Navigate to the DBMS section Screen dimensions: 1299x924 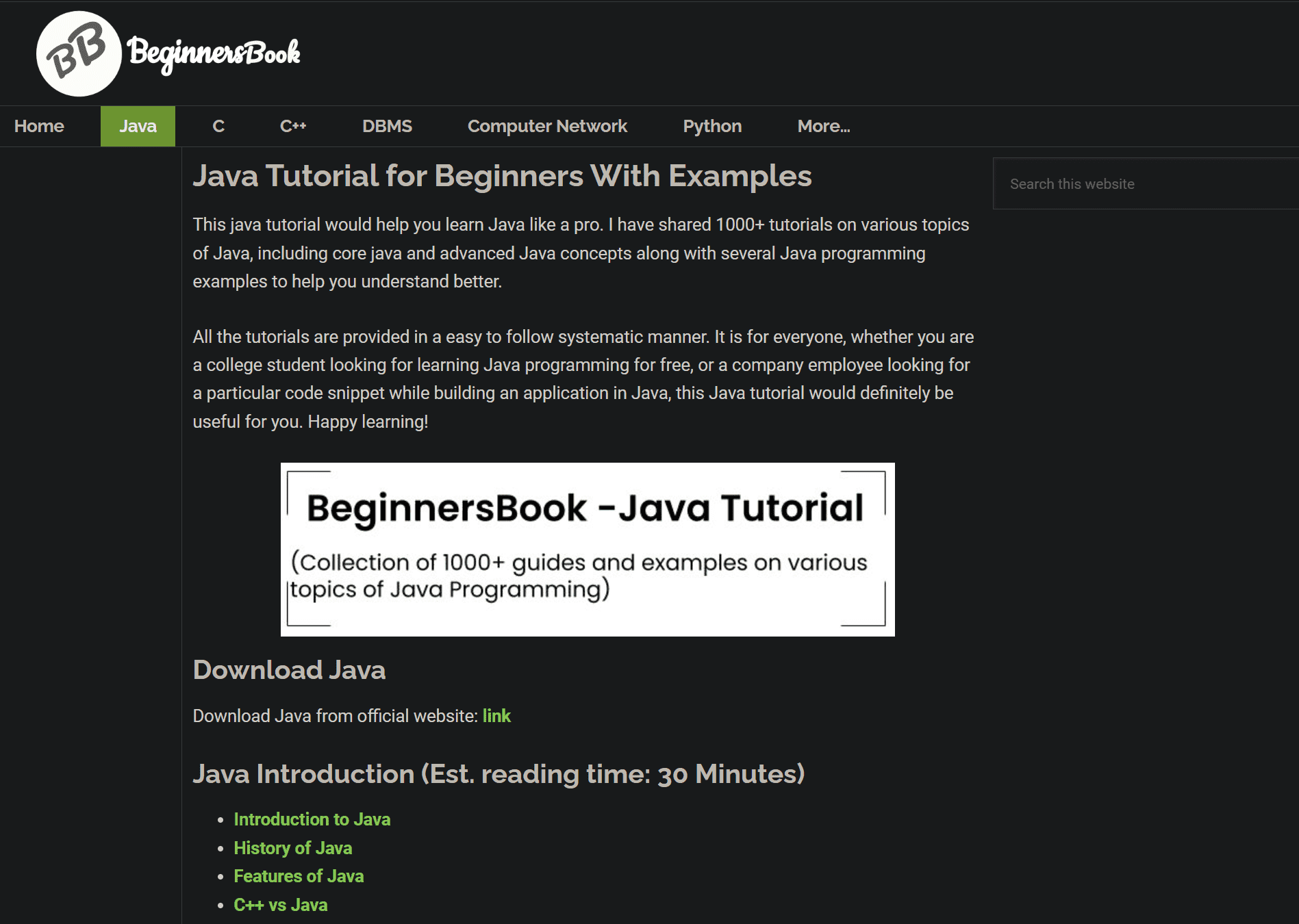387,127
